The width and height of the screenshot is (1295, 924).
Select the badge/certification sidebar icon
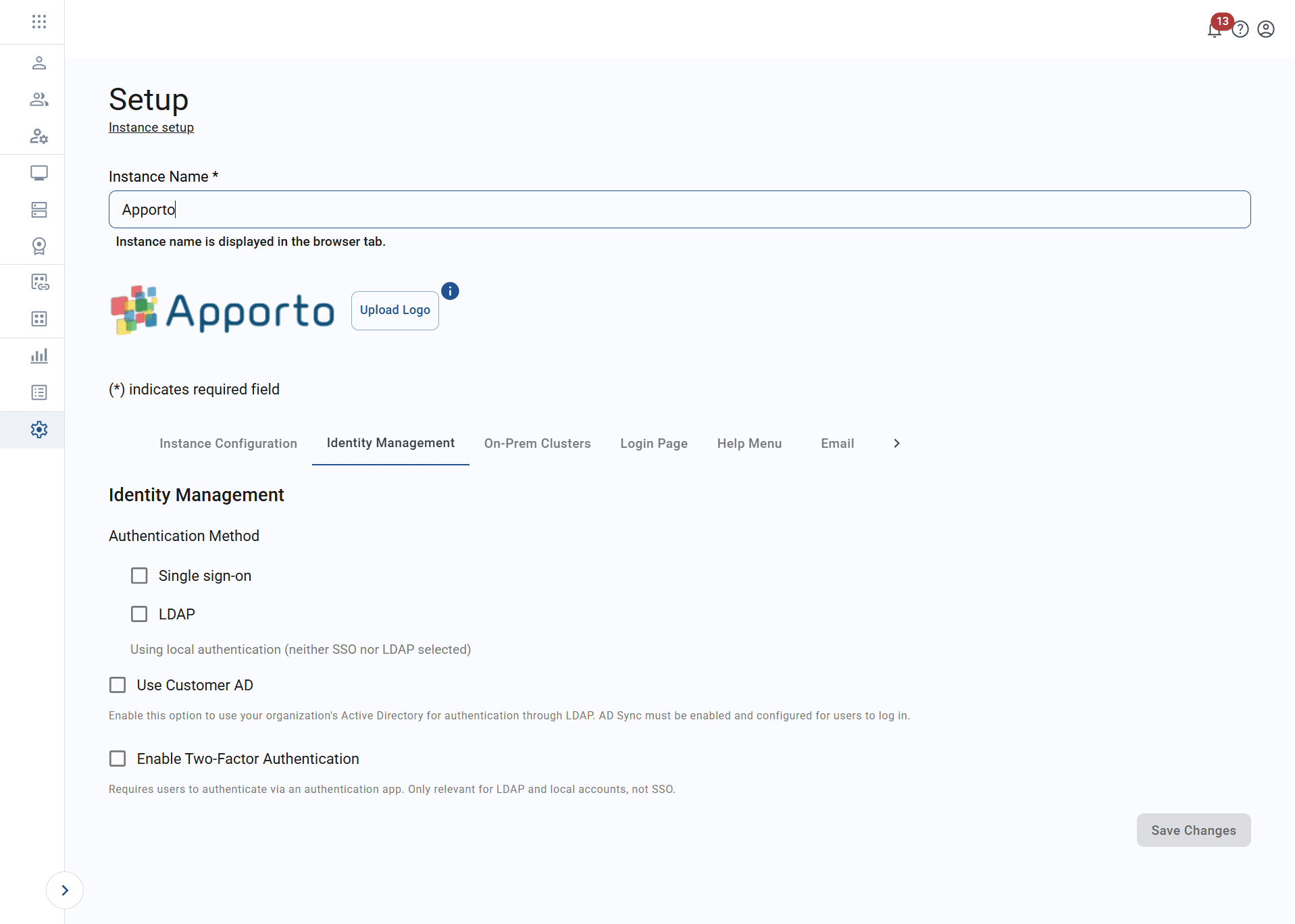39,246
